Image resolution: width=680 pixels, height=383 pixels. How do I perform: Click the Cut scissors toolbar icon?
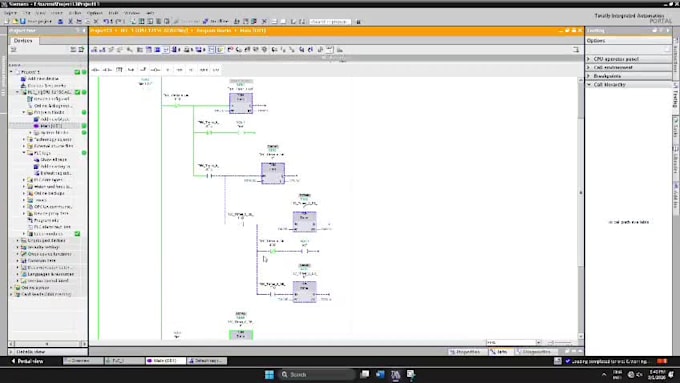70,21
